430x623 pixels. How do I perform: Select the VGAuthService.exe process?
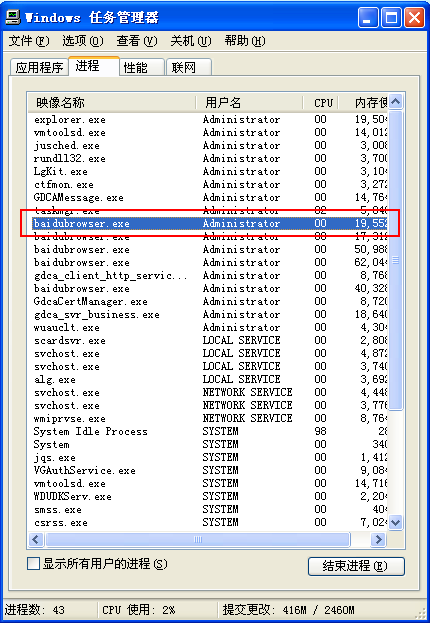click(208, 470)
